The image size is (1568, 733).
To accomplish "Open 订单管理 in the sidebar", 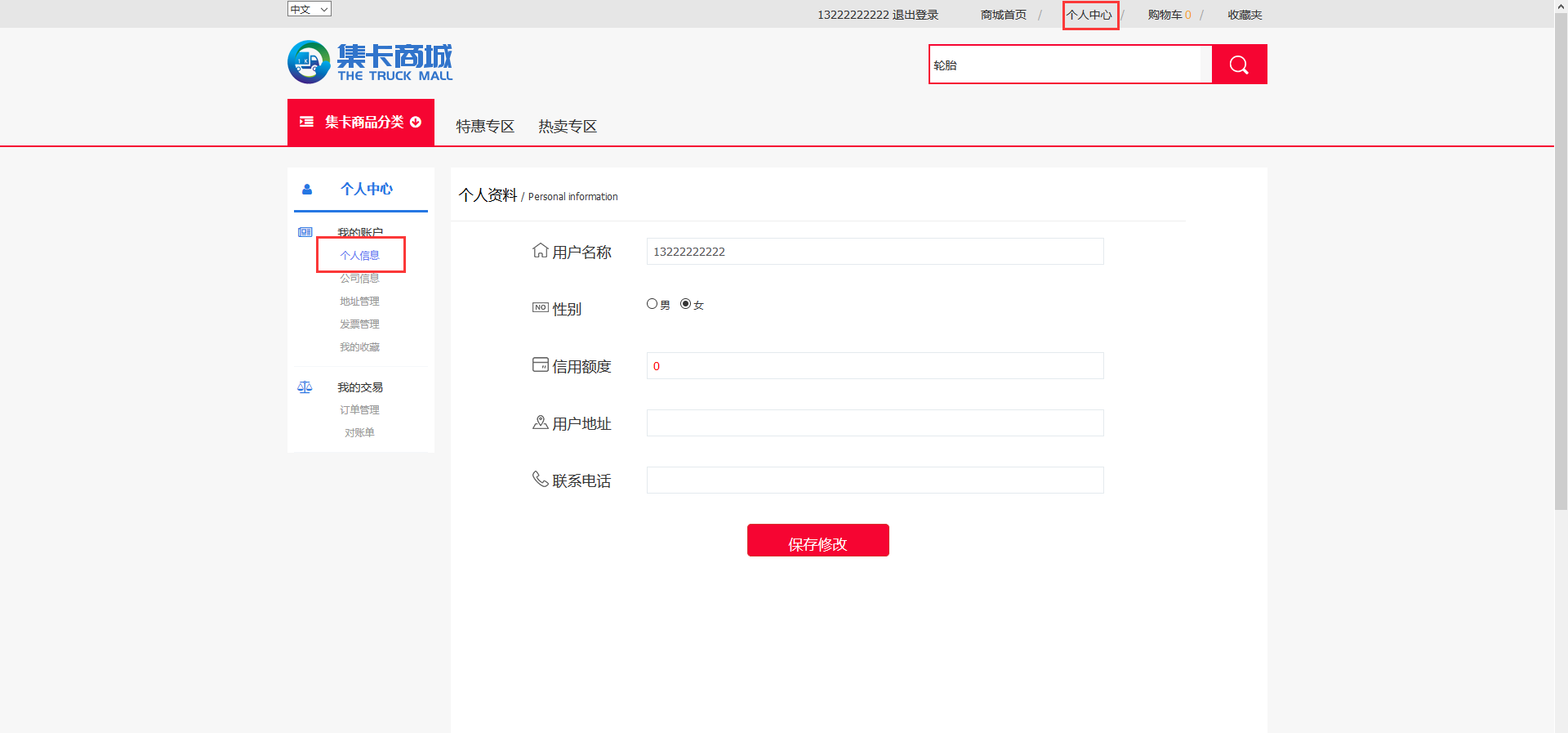I will tap(359, 409).
